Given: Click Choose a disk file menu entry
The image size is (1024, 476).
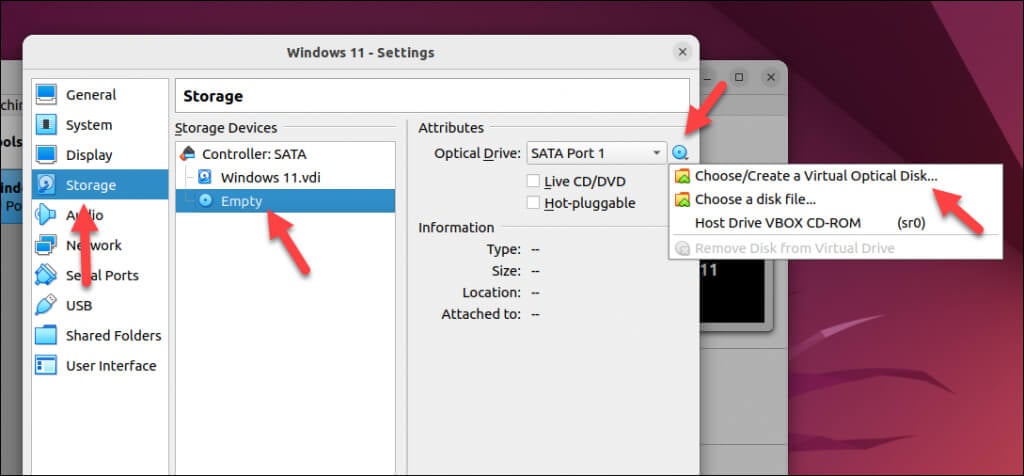Looking at the screenshot, I should 755,199.
